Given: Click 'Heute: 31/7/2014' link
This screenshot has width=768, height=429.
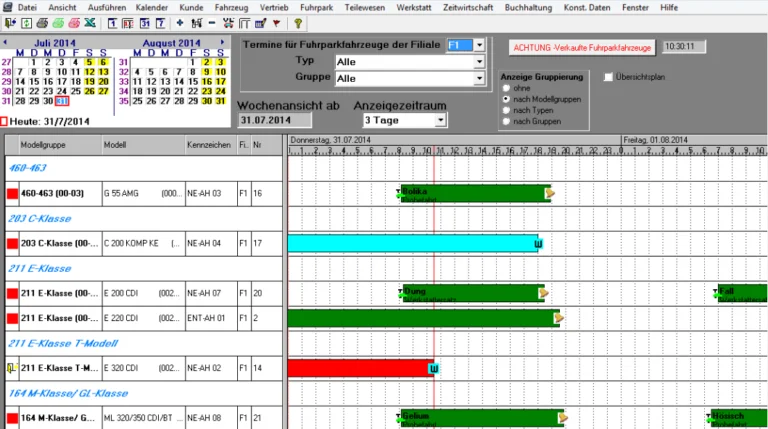Looking at the screenshot, I should point(49,121).
